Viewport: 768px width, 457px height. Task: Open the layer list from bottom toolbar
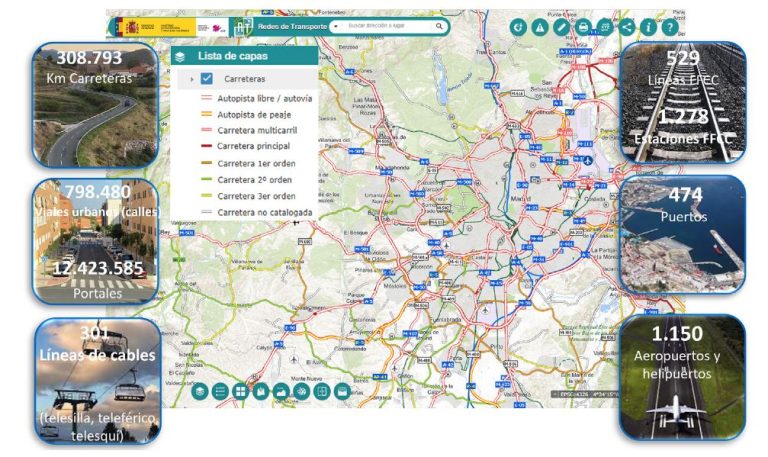200,391
